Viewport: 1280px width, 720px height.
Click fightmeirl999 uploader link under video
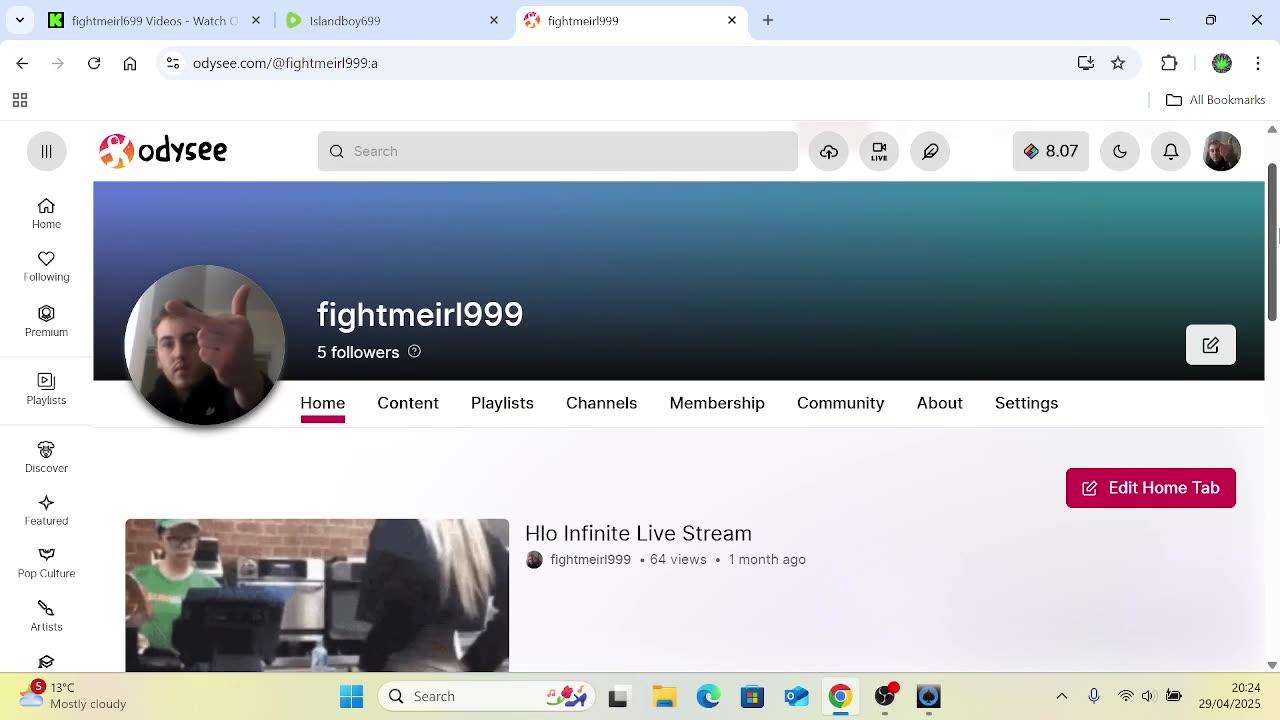(590, 560)
